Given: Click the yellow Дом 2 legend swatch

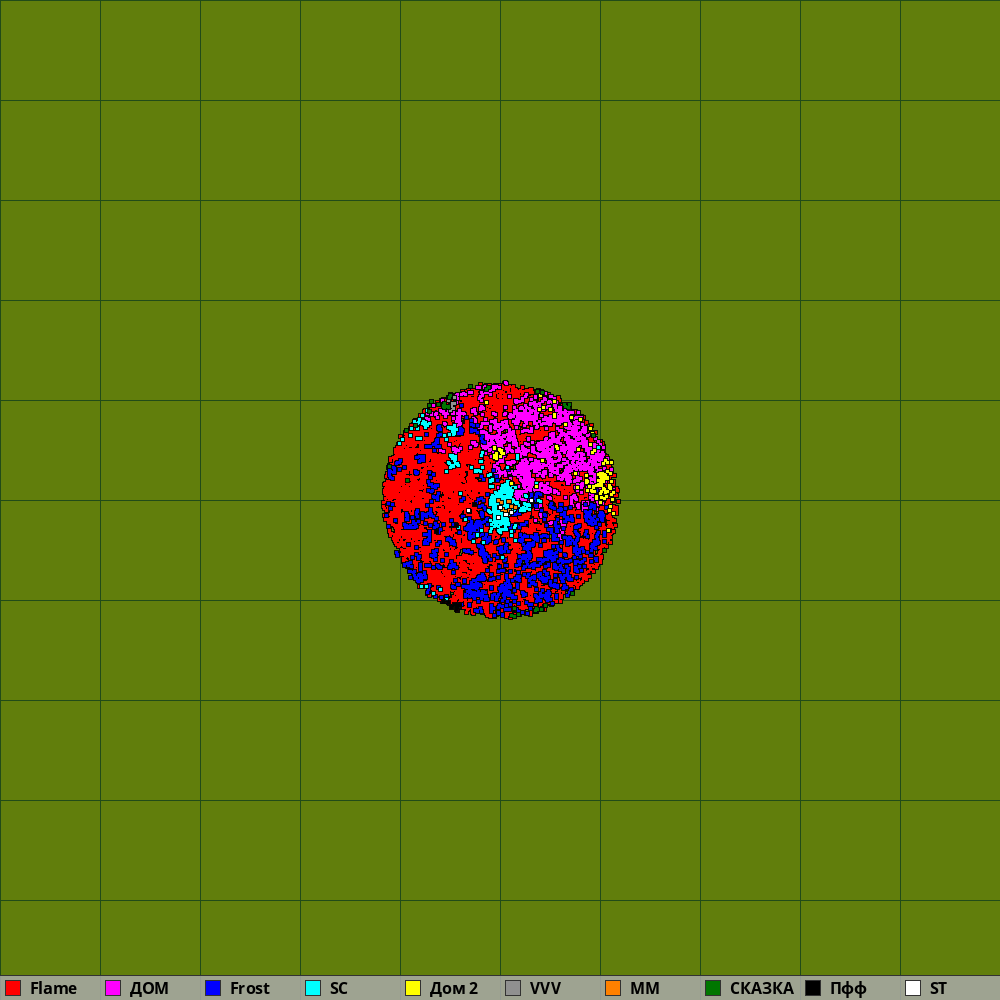Looking at the screenshot, I should click(413, 988).
